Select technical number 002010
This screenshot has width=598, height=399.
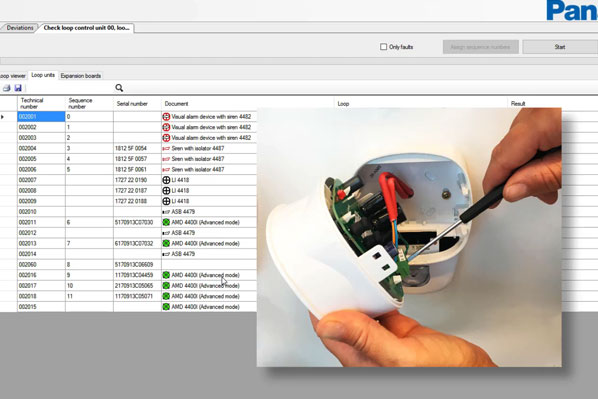click(27, 212)
